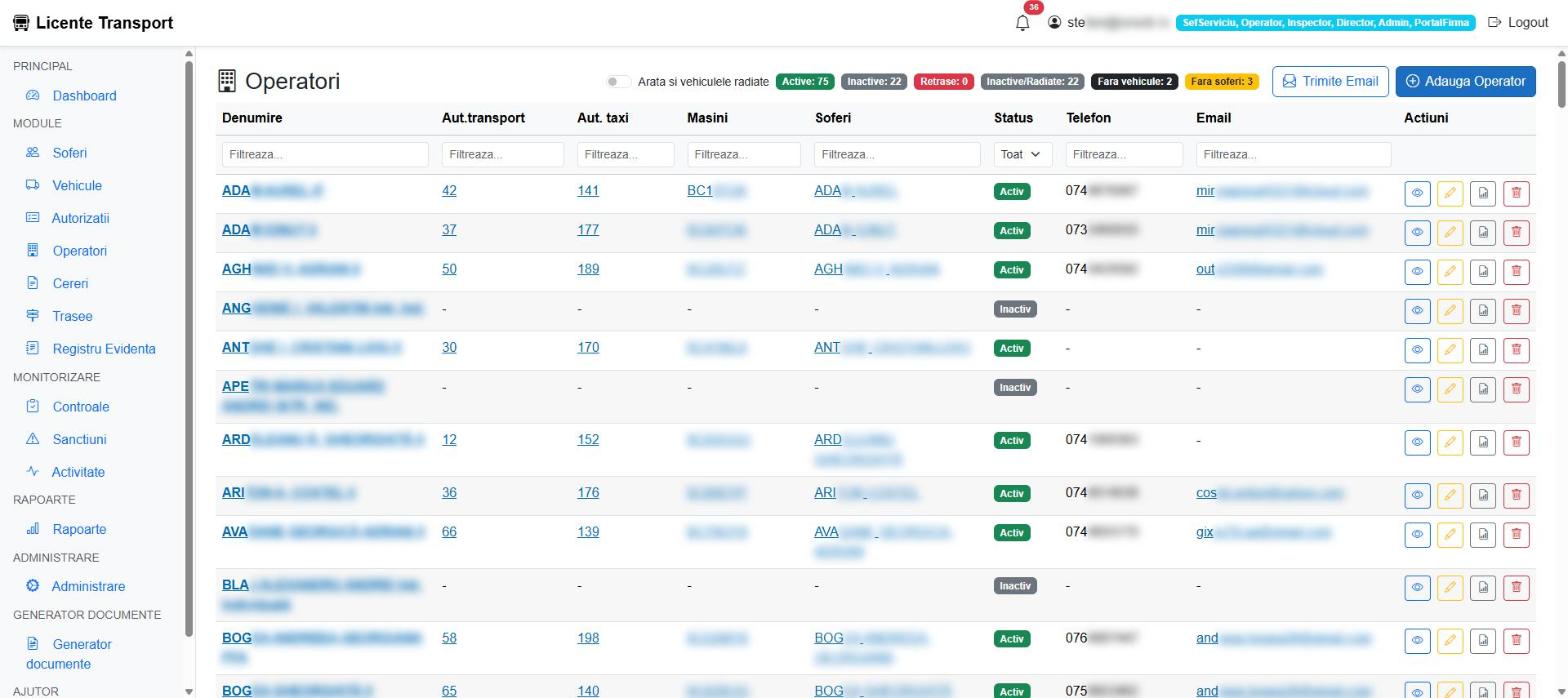1568x698 pixels.
Task: Click the Trimite Email button
Action: coord(1329,82)
